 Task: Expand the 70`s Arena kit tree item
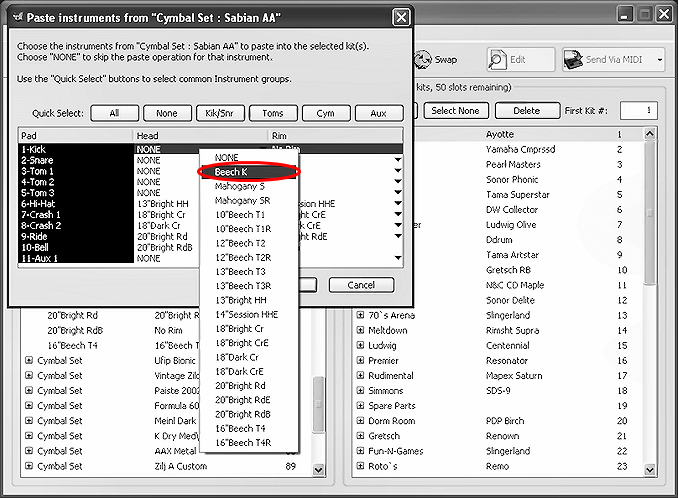360,316
